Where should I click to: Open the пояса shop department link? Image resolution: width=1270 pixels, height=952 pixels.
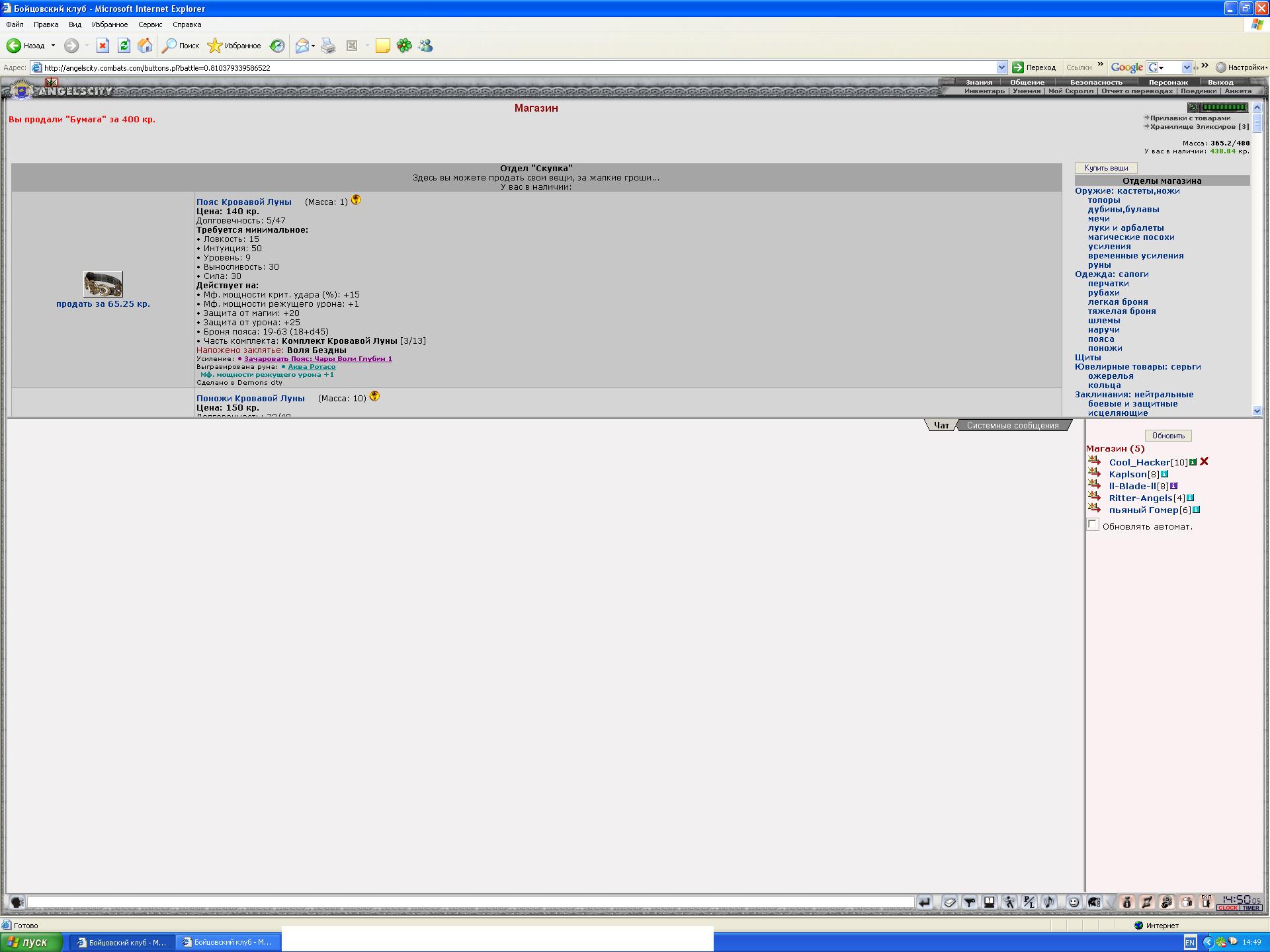[1101, 339]
